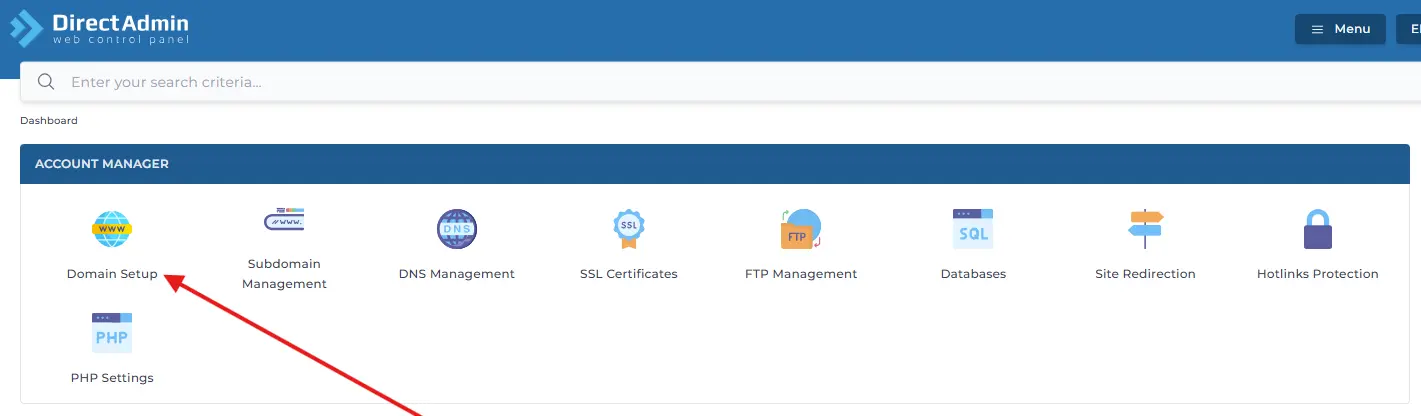Click the DirectAdmin logo
Screen dimensions: 1421x416
(x=99, y=28)
